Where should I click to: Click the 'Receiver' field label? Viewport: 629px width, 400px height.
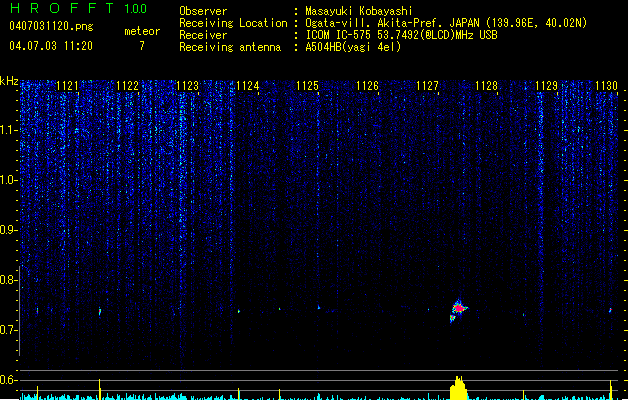pos(203,35)
